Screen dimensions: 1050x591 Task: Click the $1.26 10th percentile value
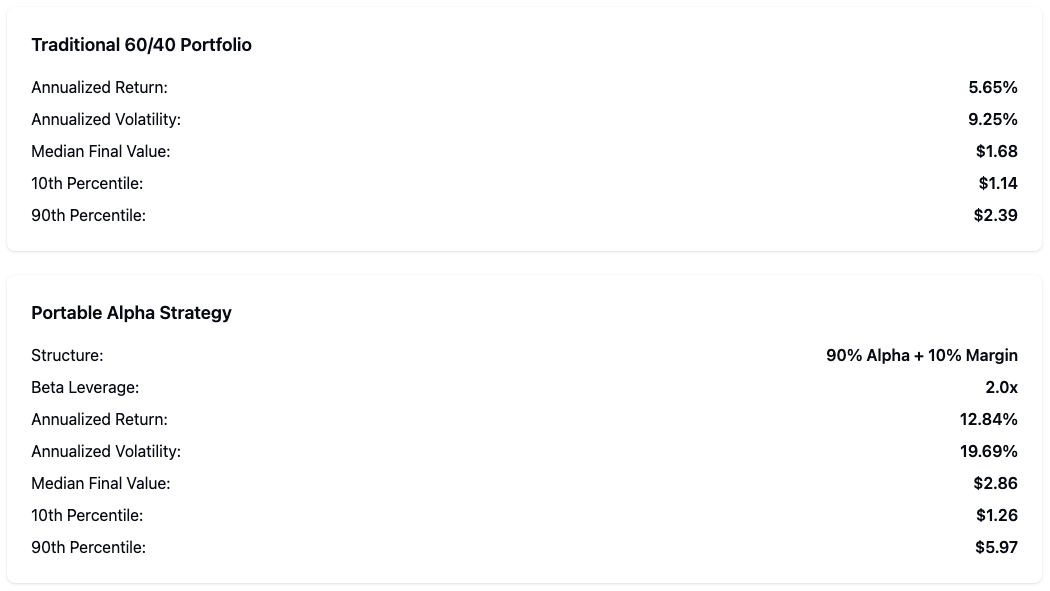tap(996, 515)
